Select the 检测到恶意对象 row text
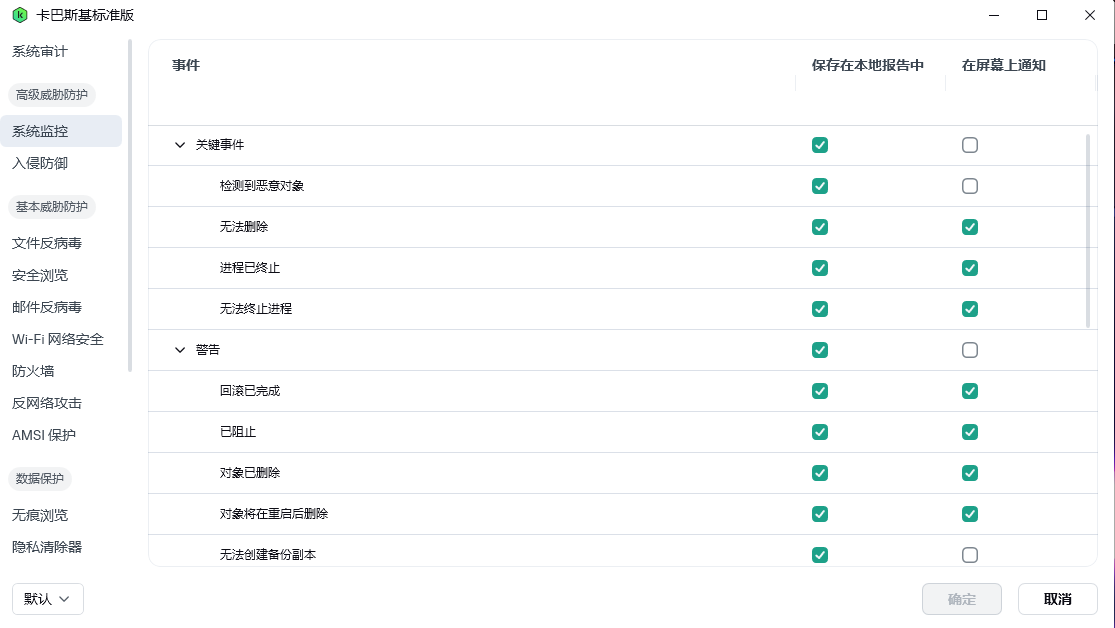 (x=262, y=186)
